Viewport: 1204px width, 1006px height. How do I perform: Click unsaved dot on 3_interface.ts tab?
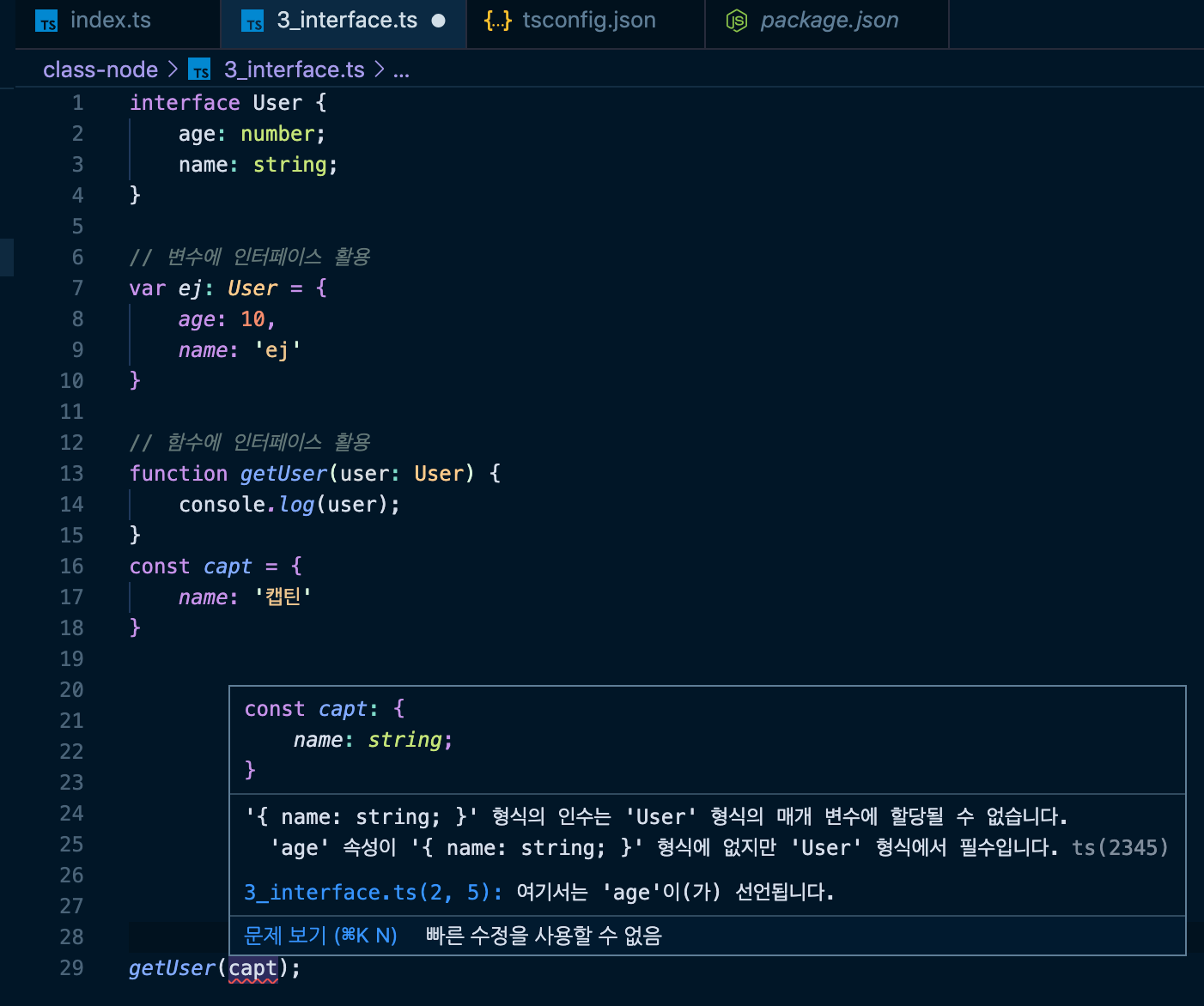[439, 21]
